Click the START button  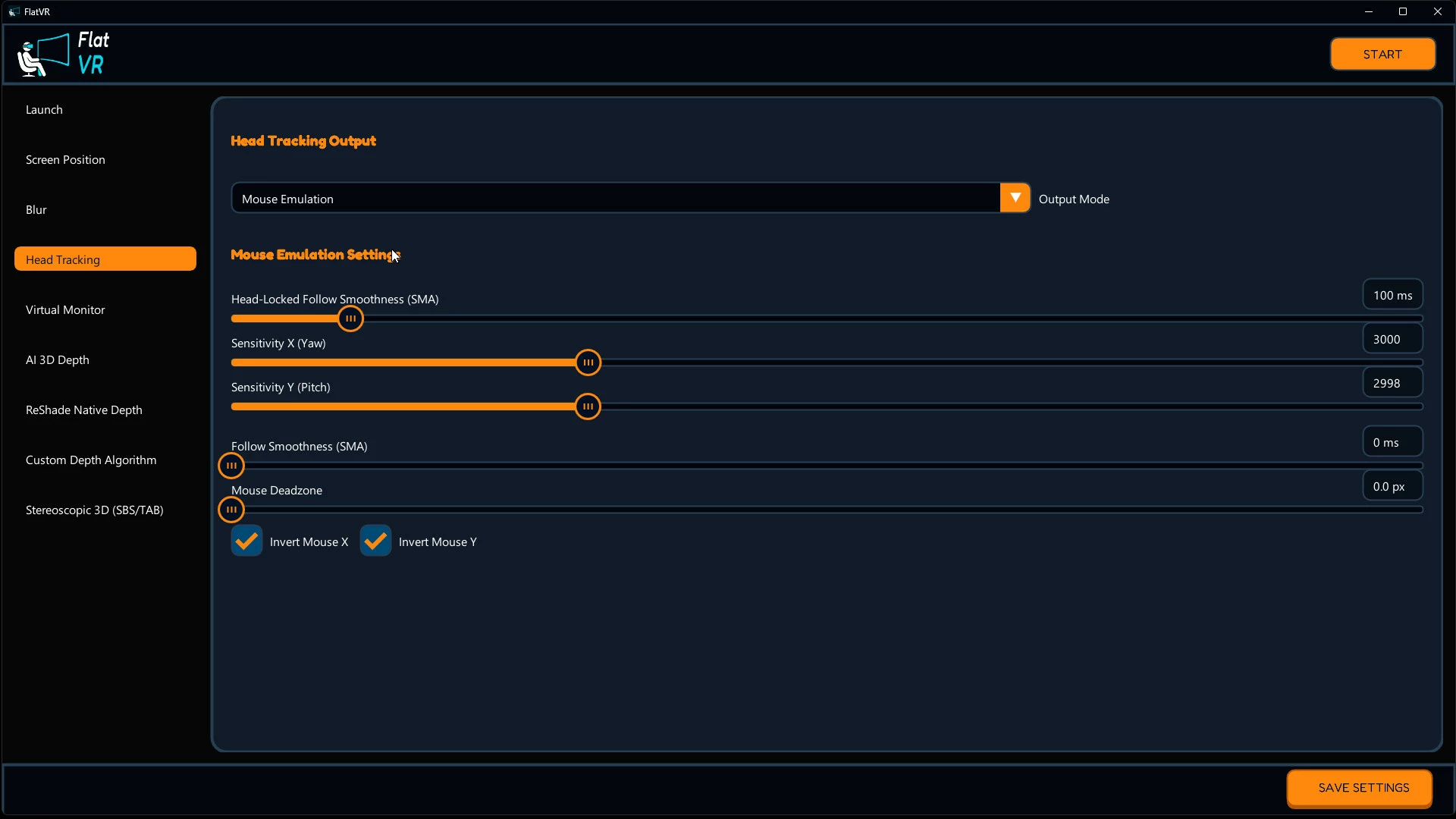1382,54
